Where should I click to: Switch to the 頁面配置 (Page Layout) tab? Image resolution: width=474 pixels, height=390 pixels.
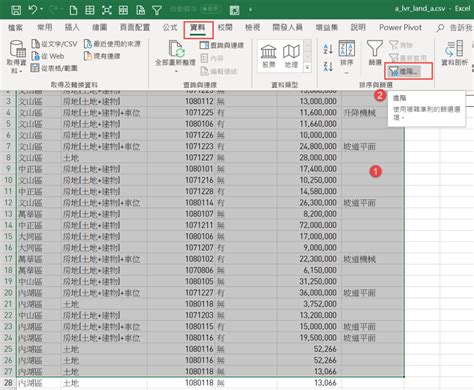pos(135,27)
